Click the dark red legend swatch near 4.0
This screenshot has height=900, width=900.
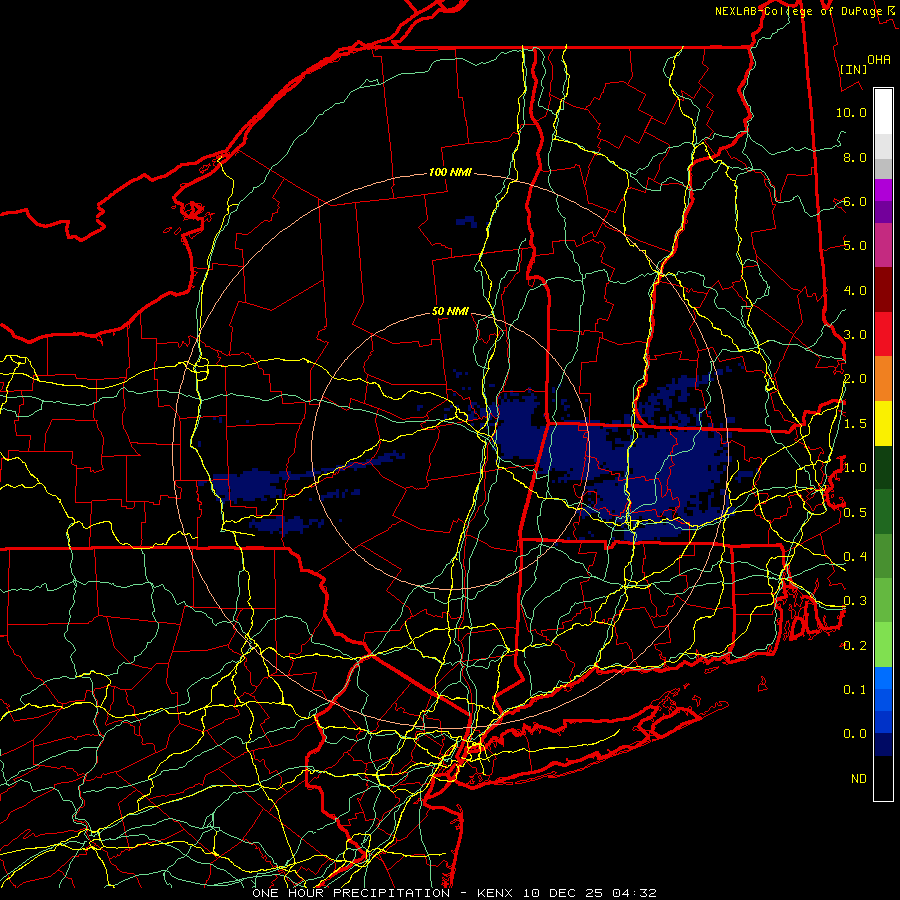pyautogui.click(x=883, y=290)
